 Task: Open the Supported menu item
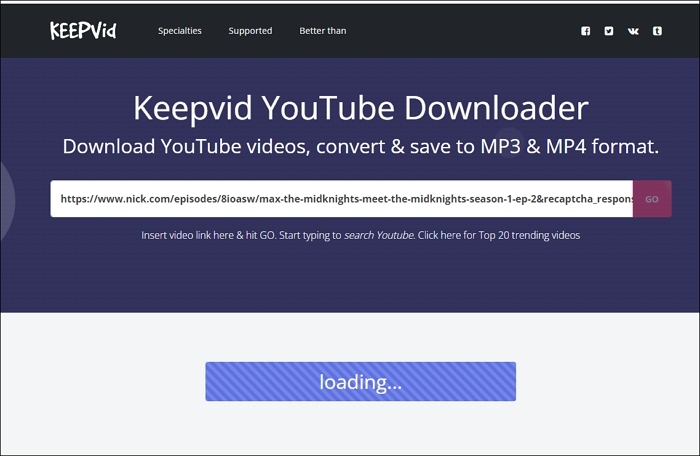coord(250,31)
